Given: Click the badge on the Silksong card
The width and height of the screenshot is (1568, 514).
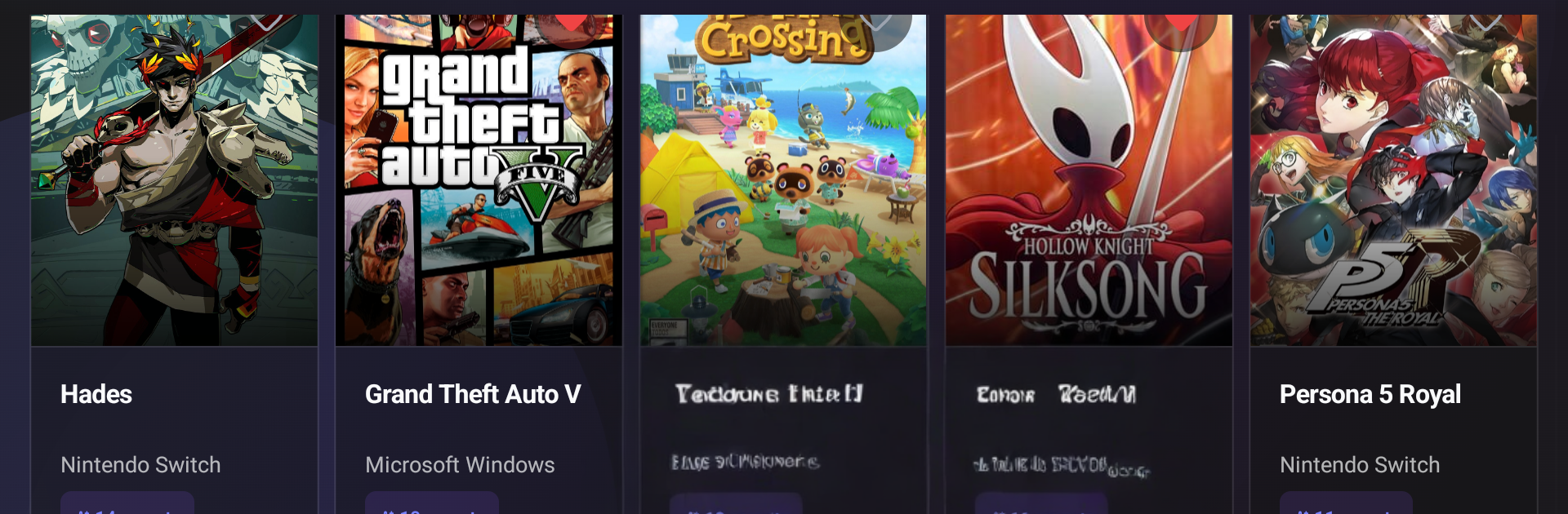Looking at the screenshot, I should (x=1041, y=503).
